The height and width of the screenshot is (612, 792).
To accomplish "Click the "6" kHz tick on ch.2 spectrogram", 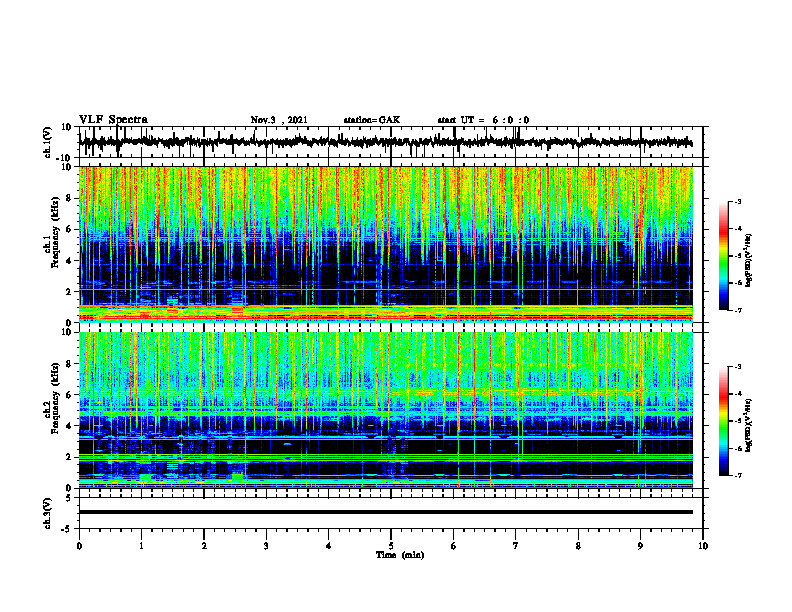I will [x=69, y=395].
